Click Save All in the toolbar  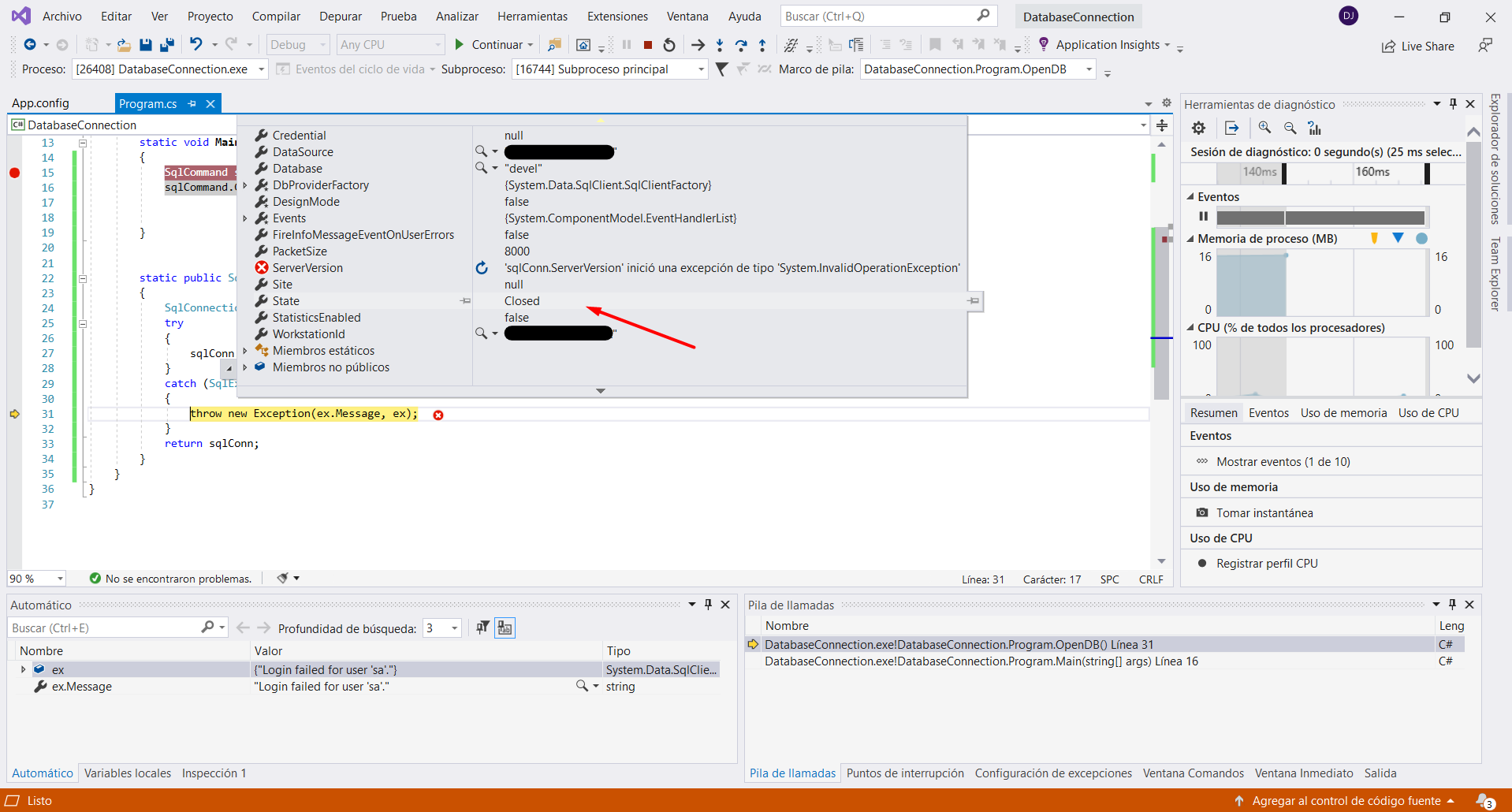(166, 45)
